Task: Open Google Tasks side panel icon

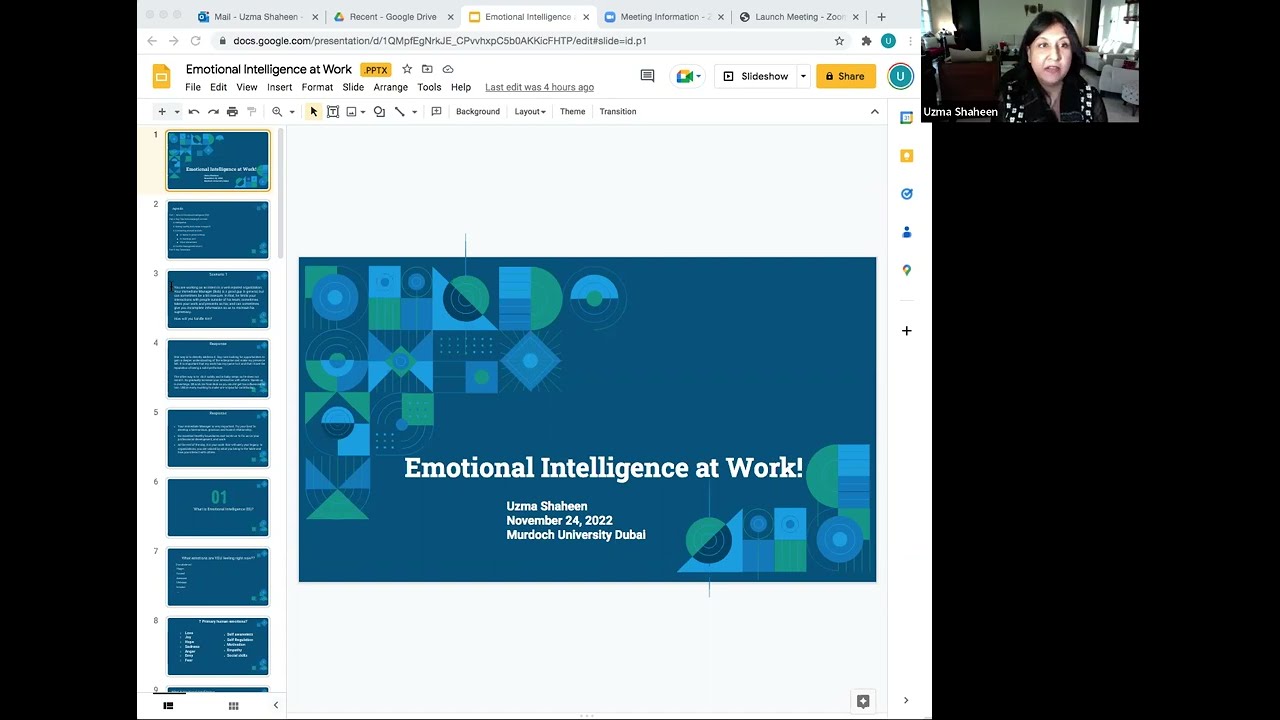Action: [907, 194]
